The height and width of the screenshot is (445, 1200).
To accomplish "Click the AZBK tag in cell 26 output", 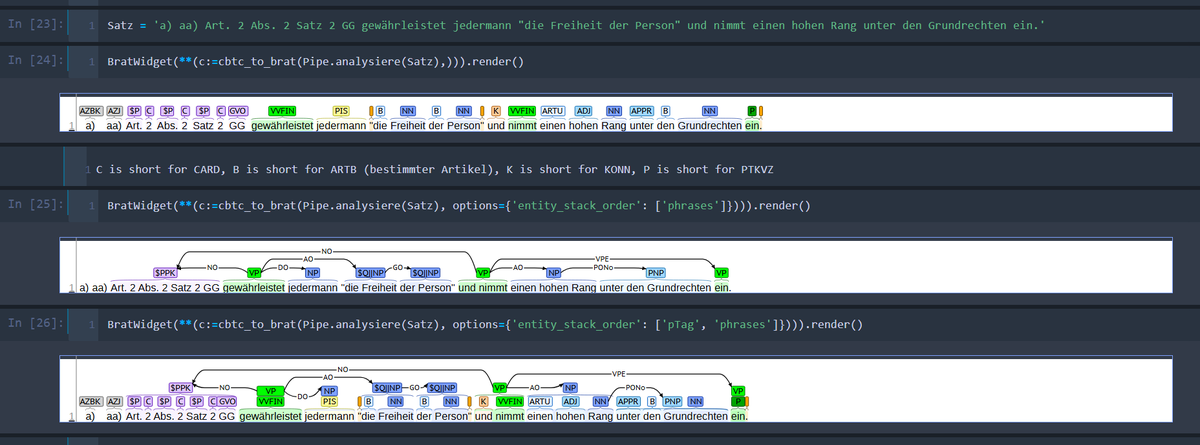I will [91, 401].
